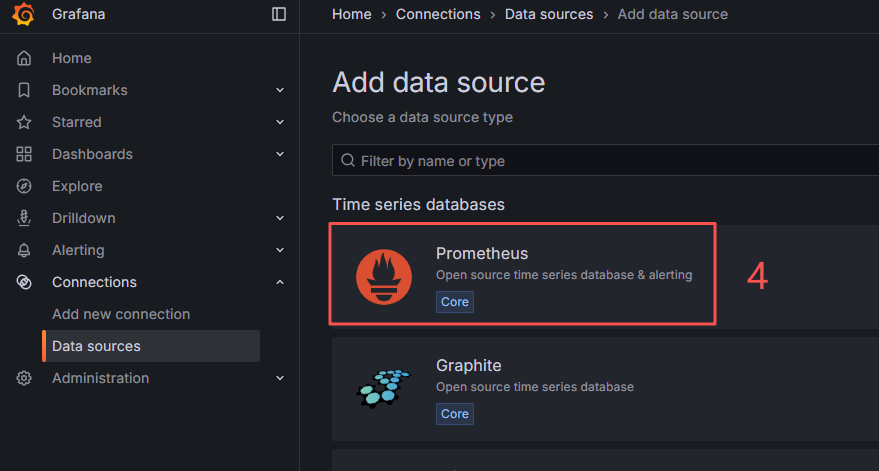The height and width of the screenshot is (471, 879).
Task: Open Home in the sidebar
Action: (72, 58)
